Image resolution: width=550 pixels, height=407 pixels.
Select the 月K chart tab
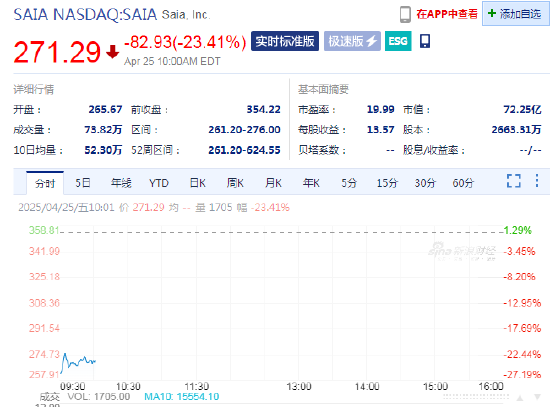point(273,183)
